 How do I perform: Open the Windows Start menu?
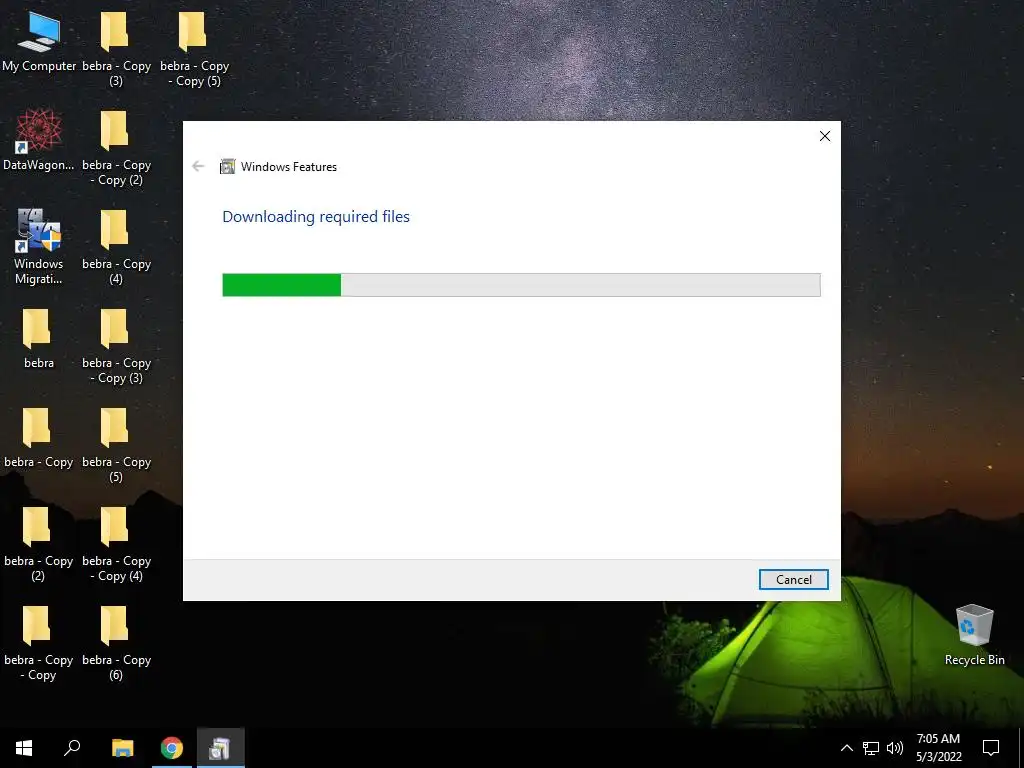coord(24,748)
